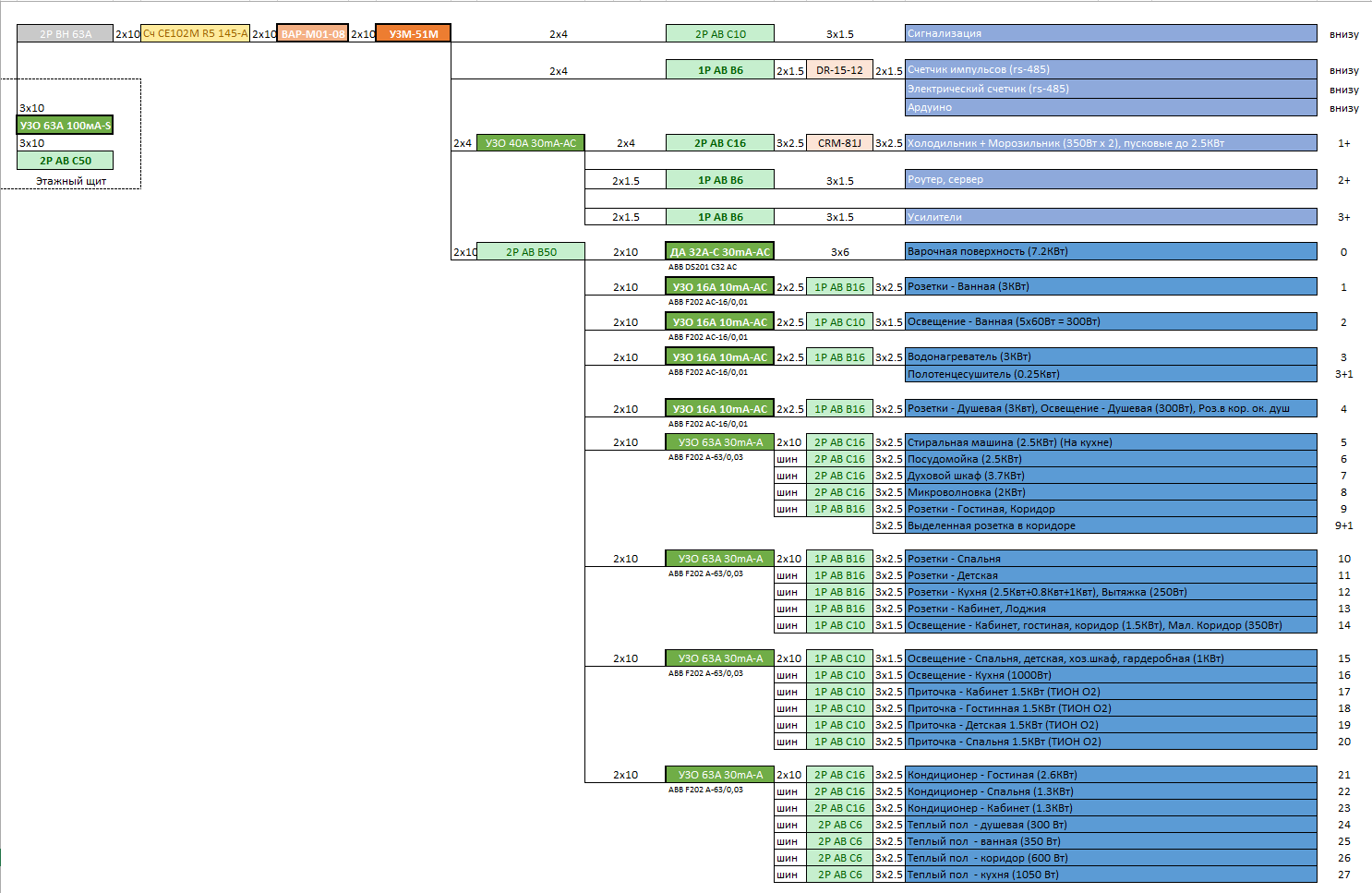This screenshot has width=1372, height=893.
Task: Select the 'Розетки - Кухня' load cell
Action: (x=1112, y=592)
